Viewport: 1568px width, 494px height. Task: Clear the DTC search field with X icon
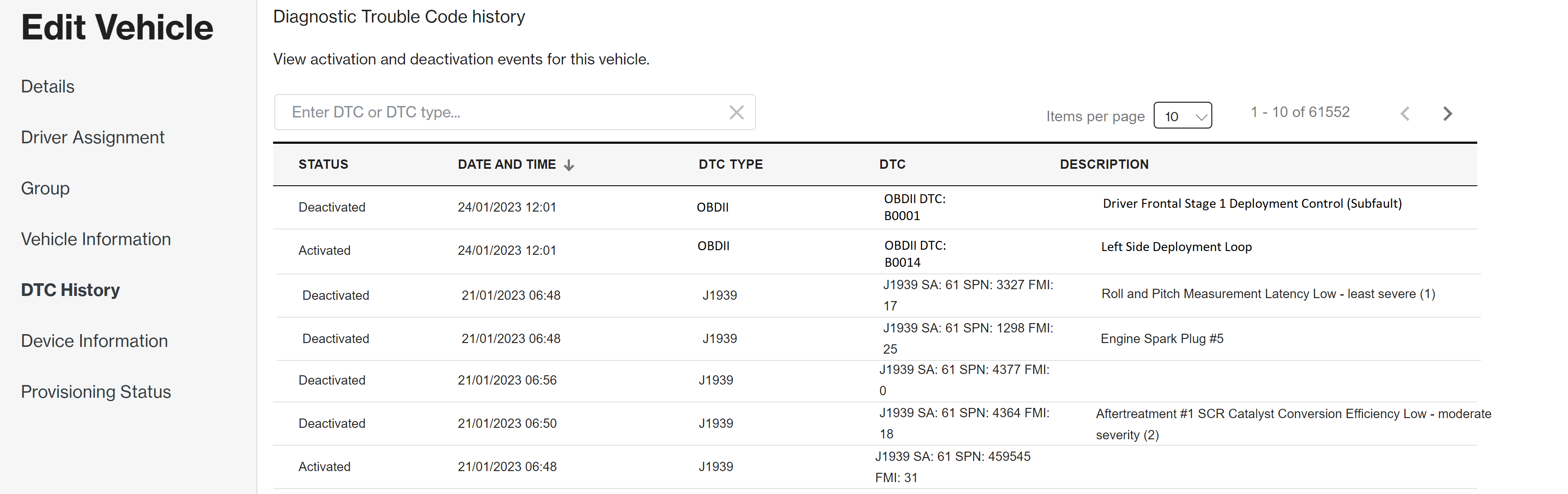click(x=736, y=112)
